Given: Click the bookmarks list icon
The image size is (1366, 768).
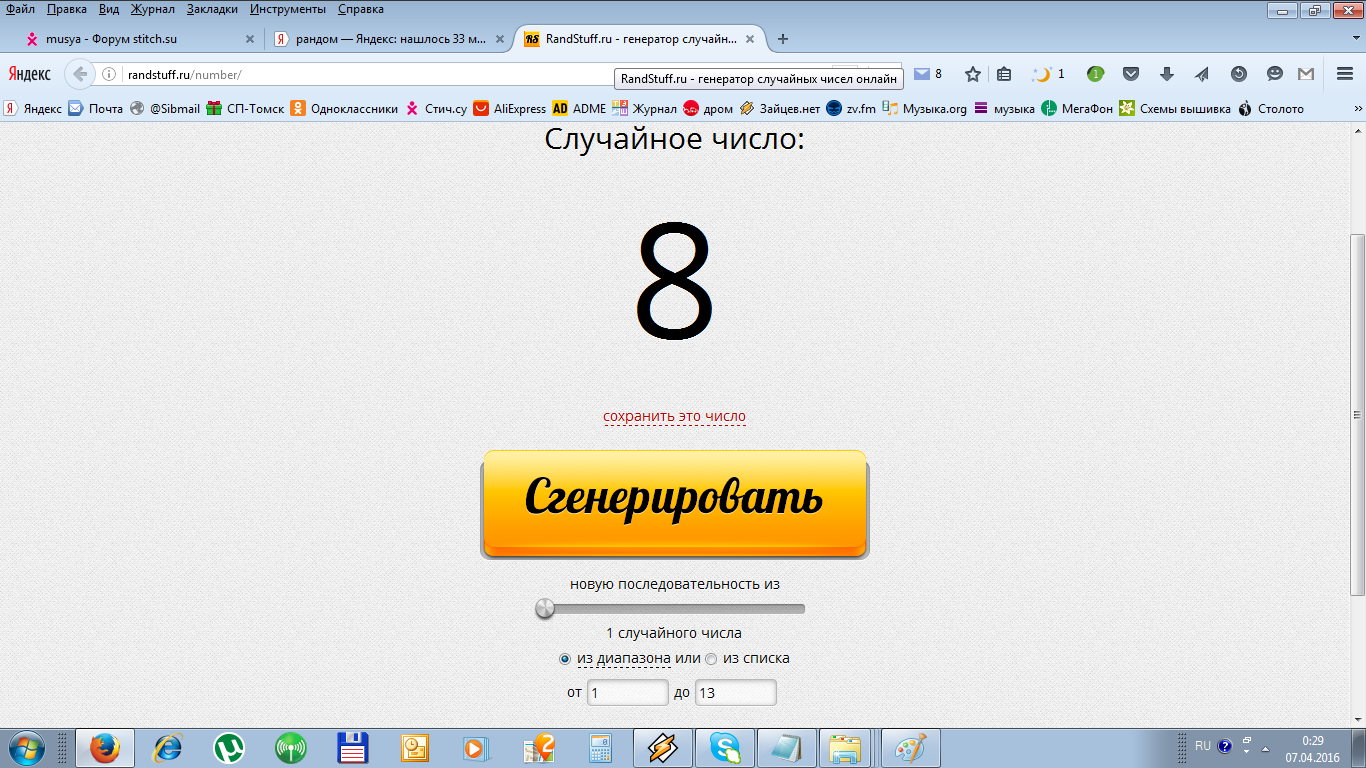Looking at the screenshot, I should [x=1004, y=74].
